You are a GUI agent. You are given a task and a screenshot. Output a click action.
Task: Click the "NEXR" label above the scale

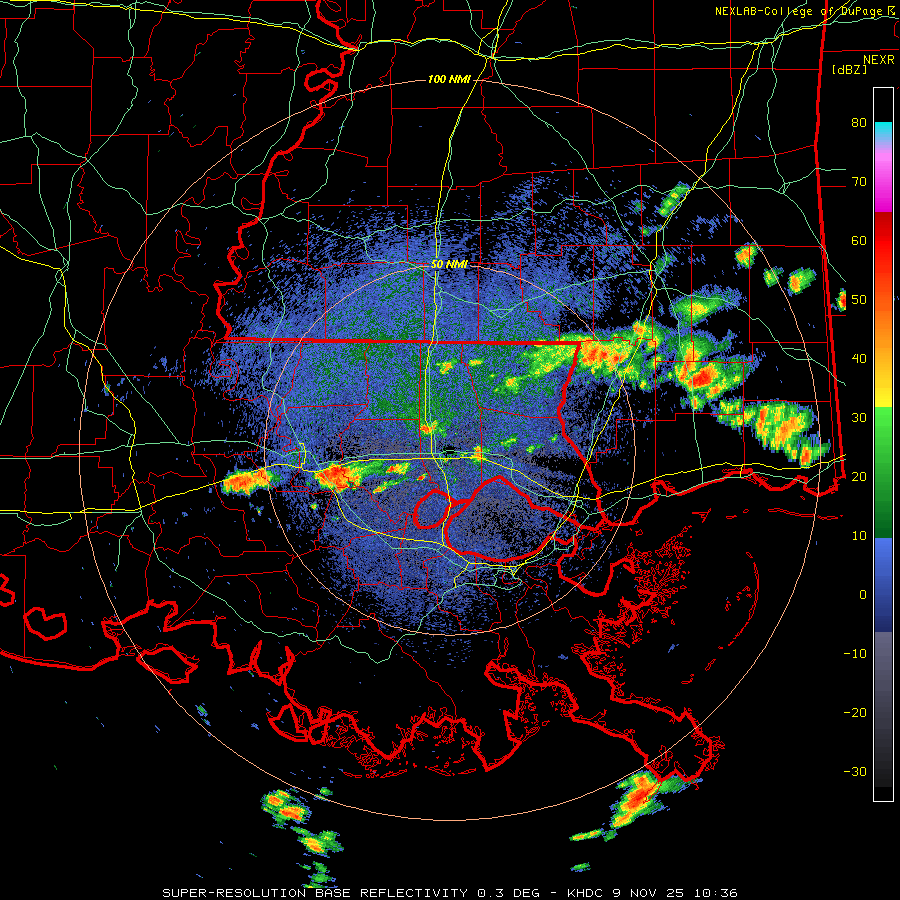(878, 60)
